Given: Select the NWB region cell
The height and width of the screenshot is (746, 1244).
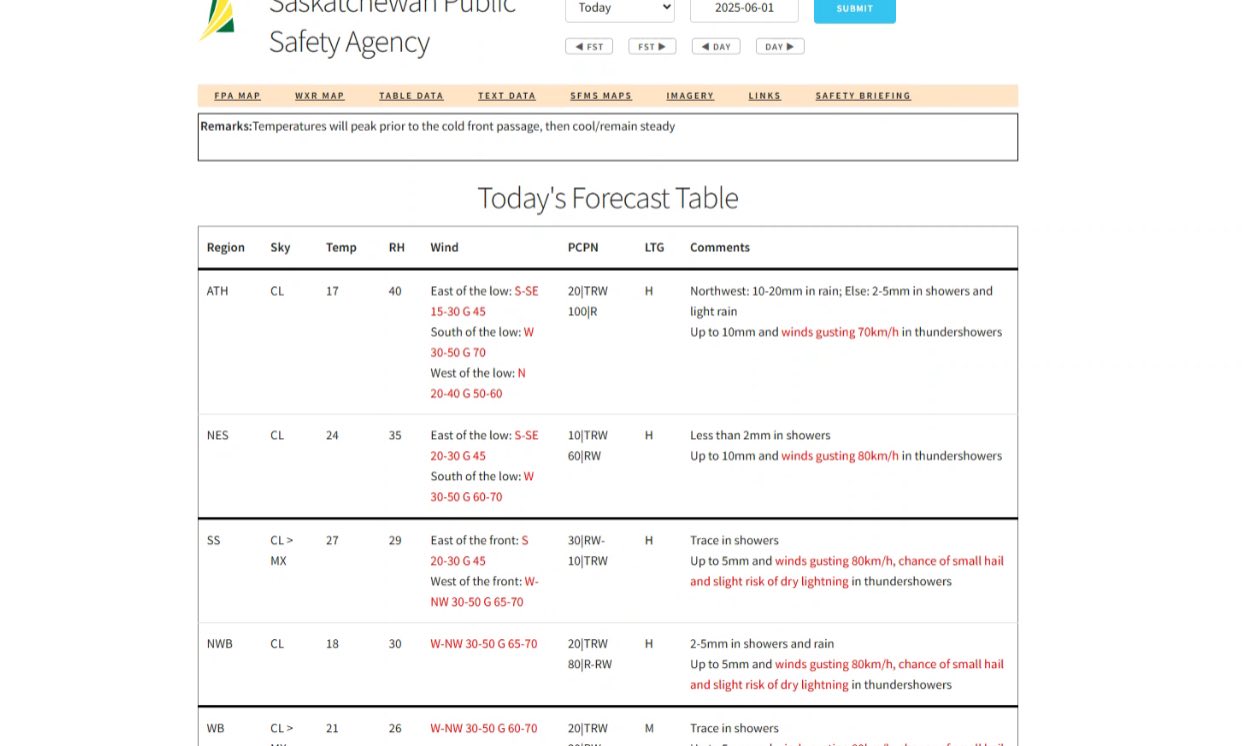Looking at the screenshot, I should [x=220, y=644].
